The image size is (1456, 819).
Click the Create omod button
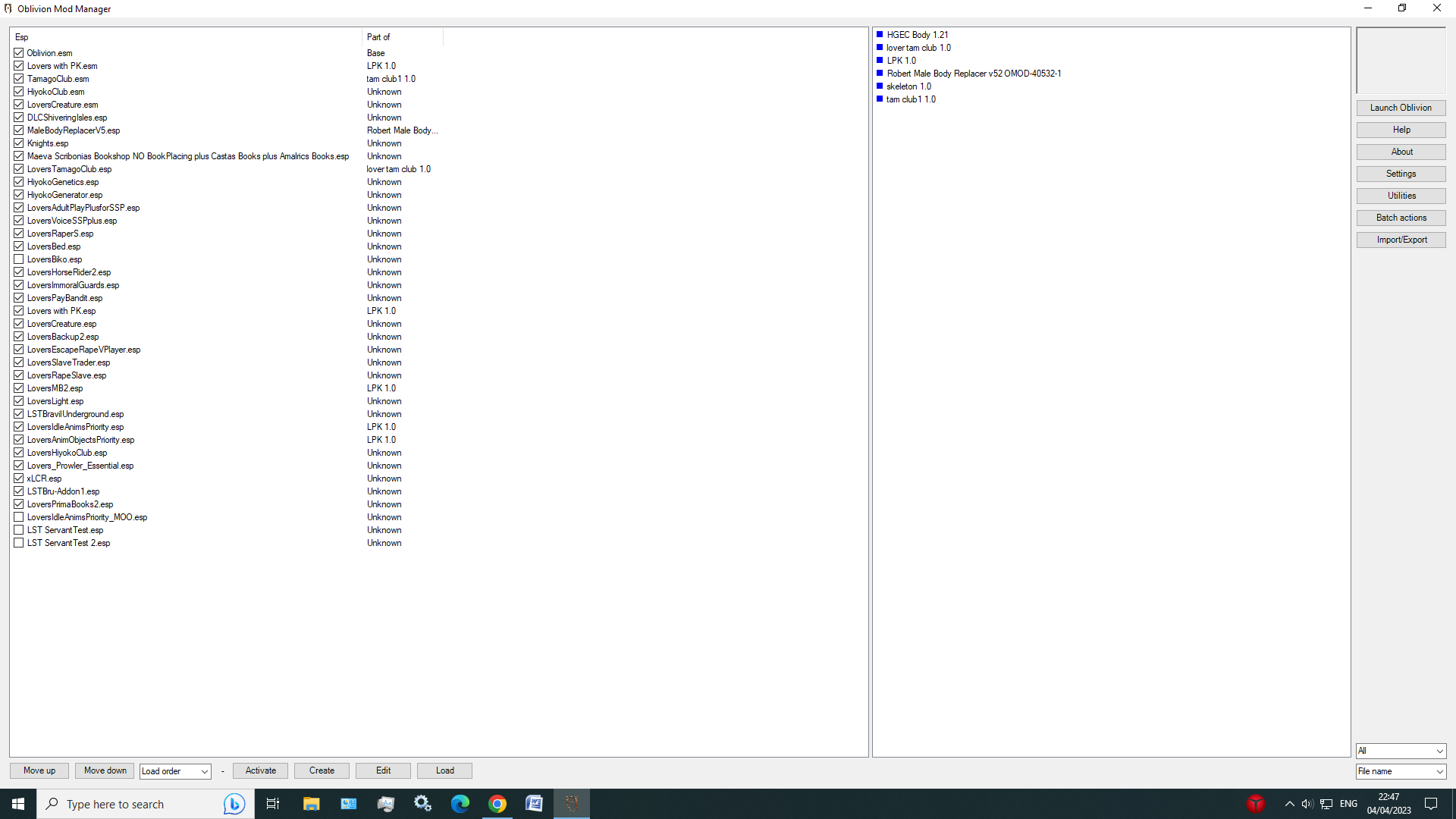coord(322,770)
